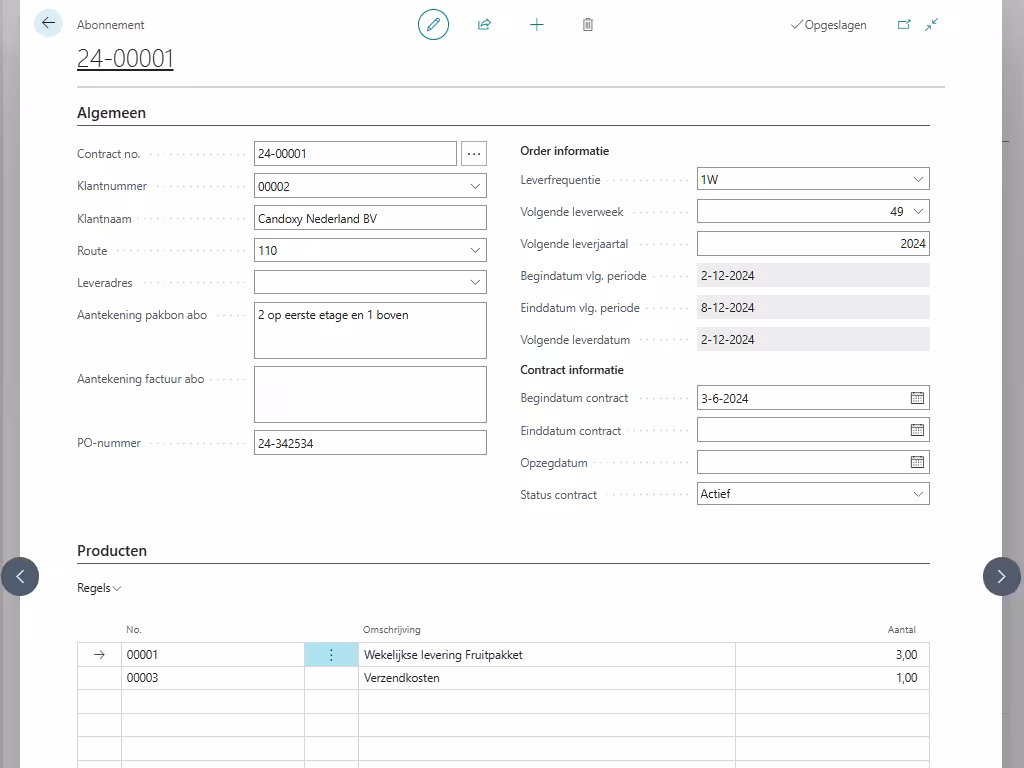Open page in new window icon
The width and height of the screenshot is (1024, 768).
904,24
